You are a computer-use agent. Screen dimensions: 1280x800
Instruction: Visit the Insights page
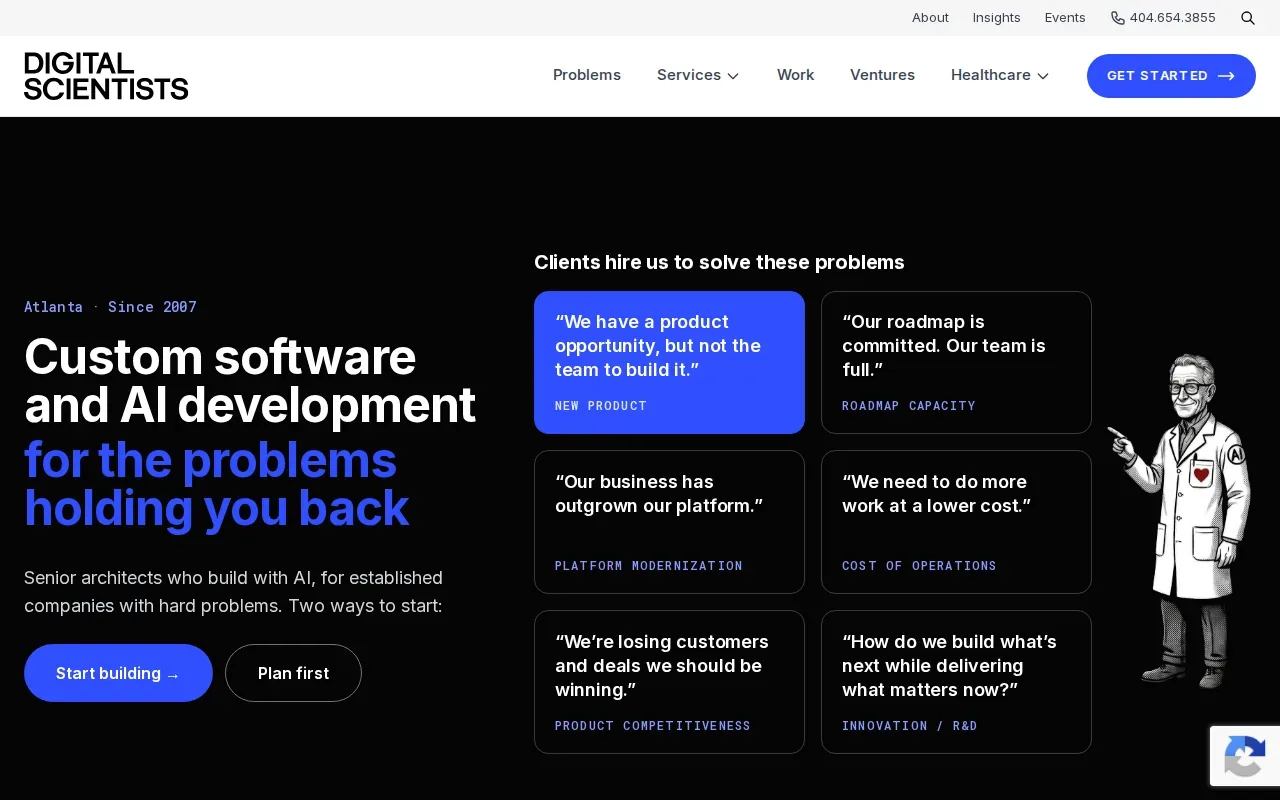[997, 18]
